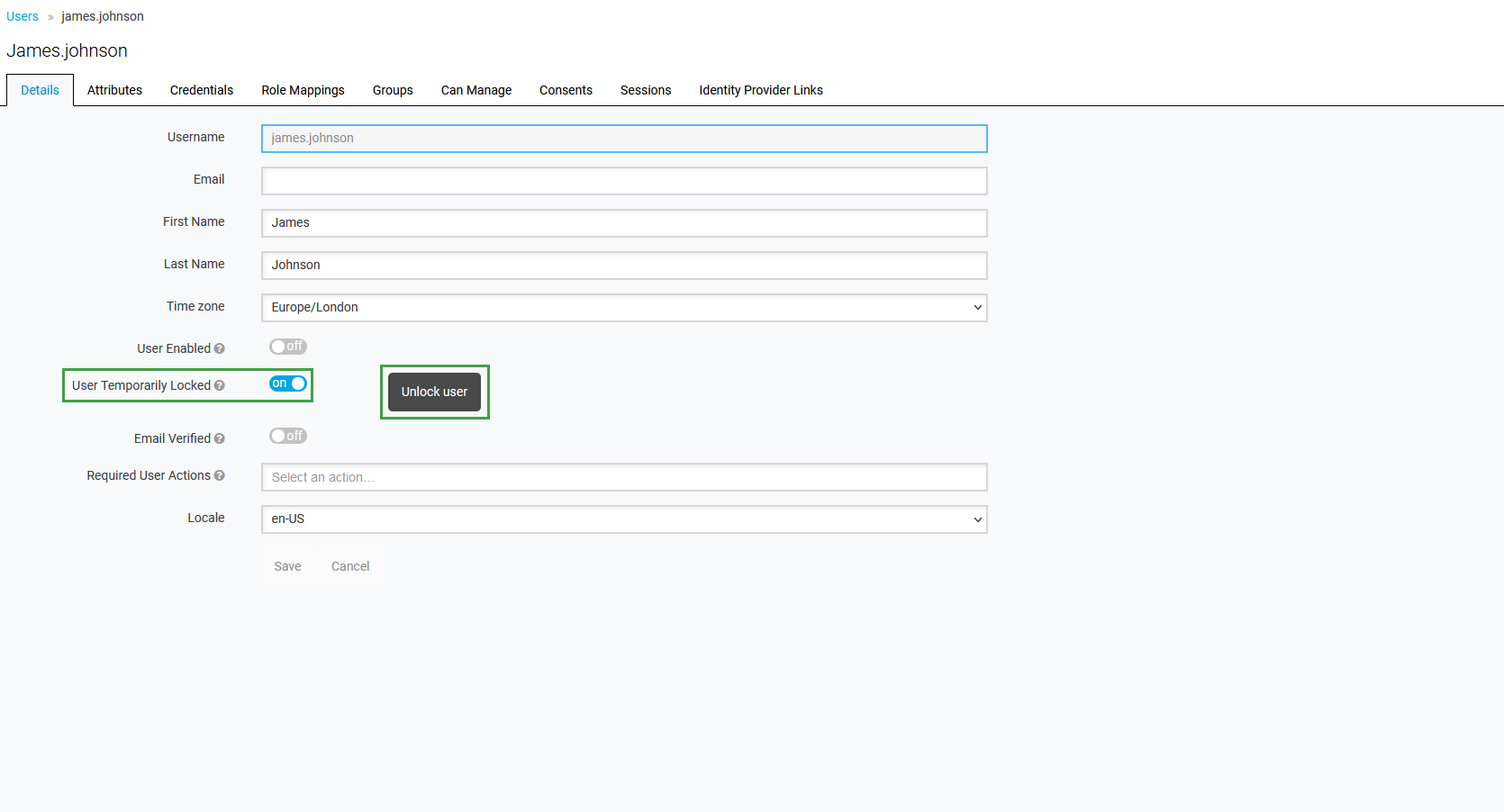Enable the Email Verified switch
Screen dimensions: 1504x812
pyautogui.click(x=288, y=437)
